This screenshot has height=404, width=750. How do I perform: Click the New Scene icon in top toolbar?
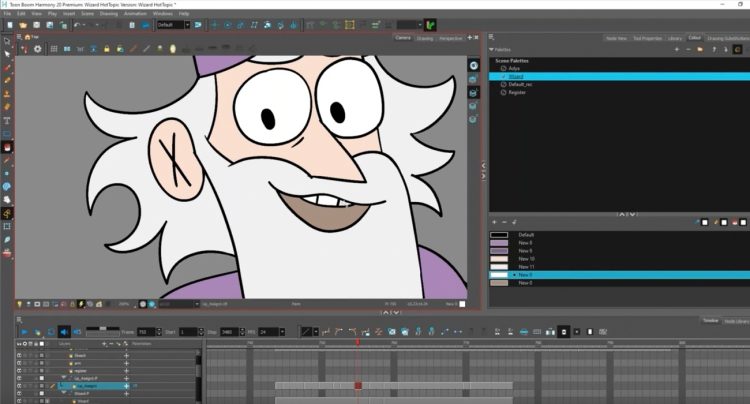coord(10,25)
